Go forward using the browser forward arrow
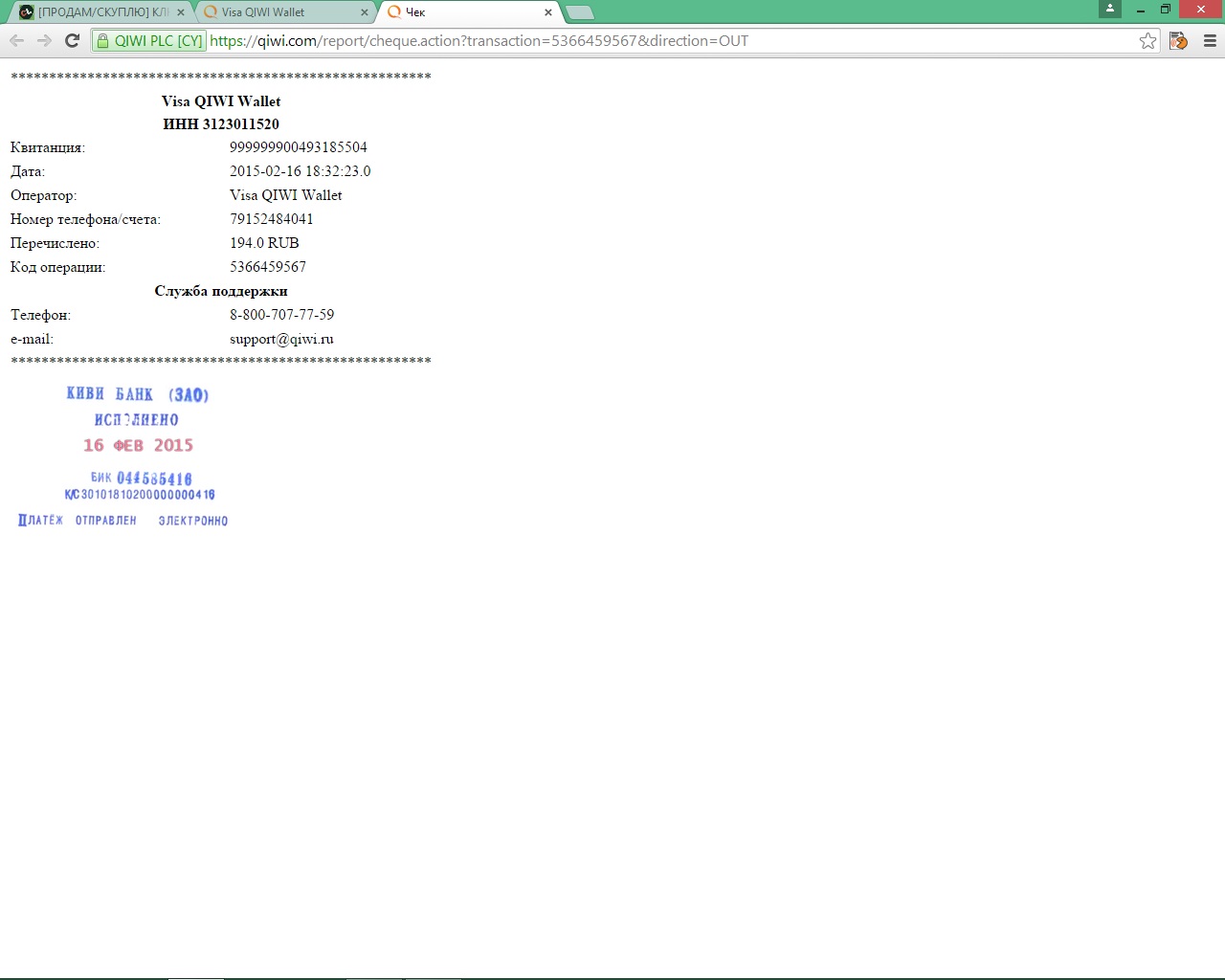1225x980 pixels. (x=44, y=40)
